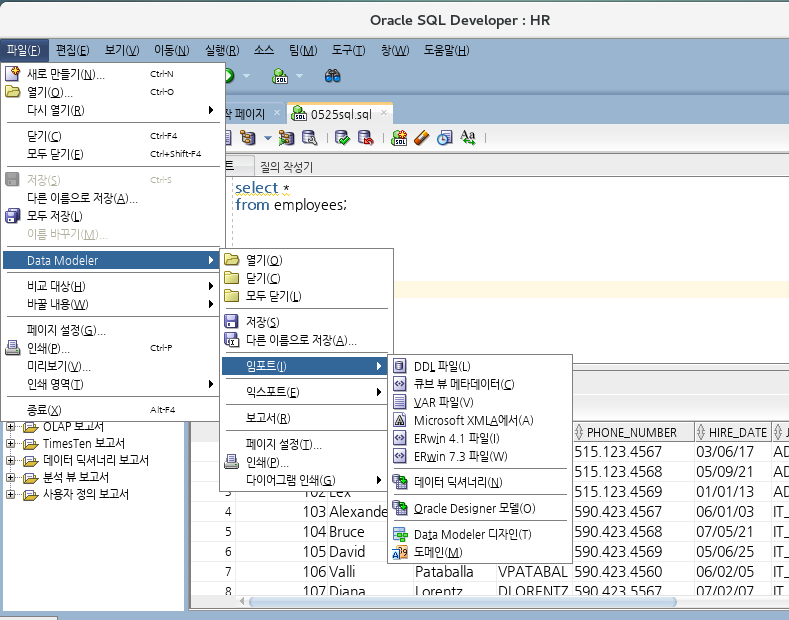Select the 0525sql.sql tab
The height and width of the screenshot is (620, 789).
point(341,114)
